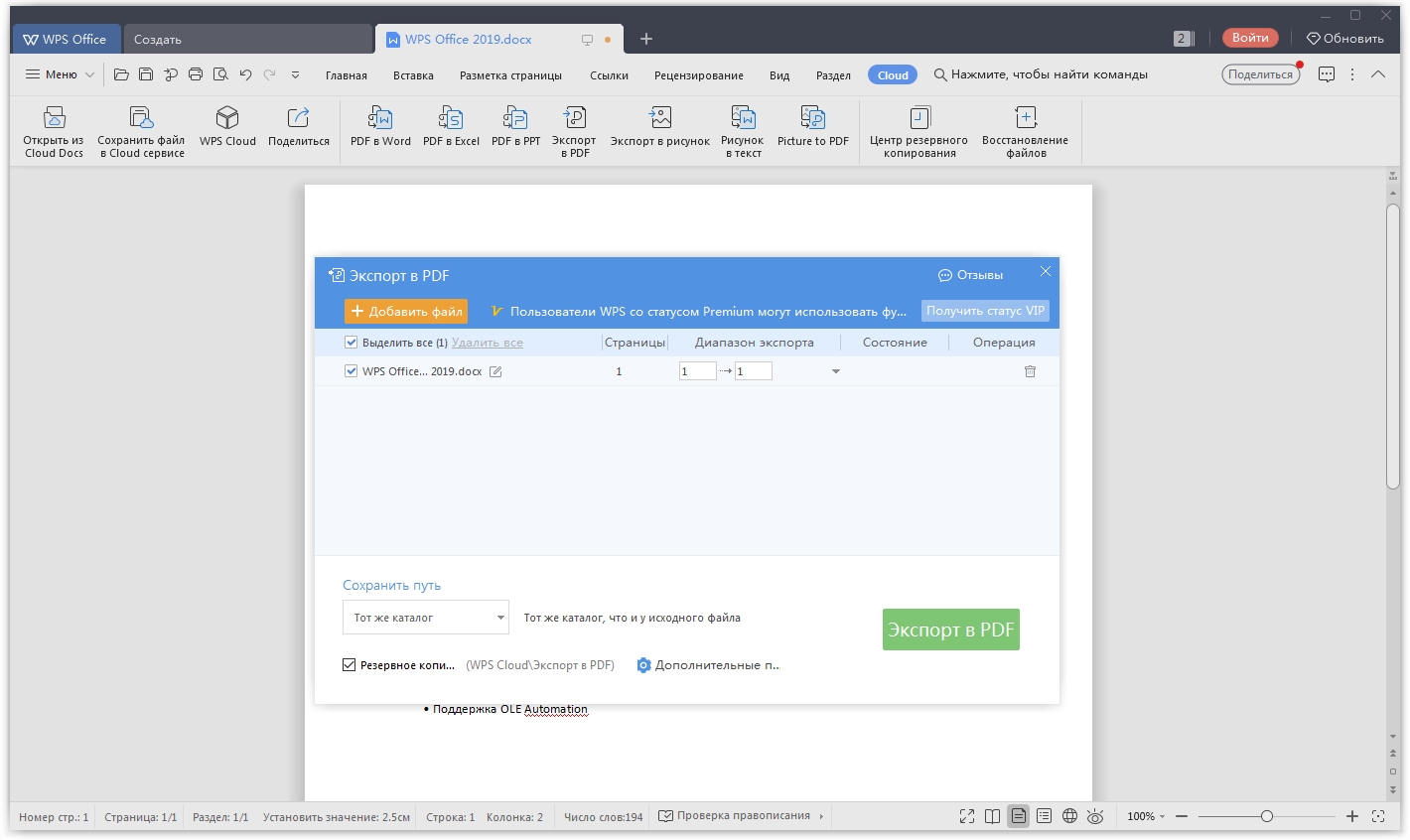Collapse the ribbon with chevron arrow
Screen dimensions: 1410x840
click(x=1378, y=74)
